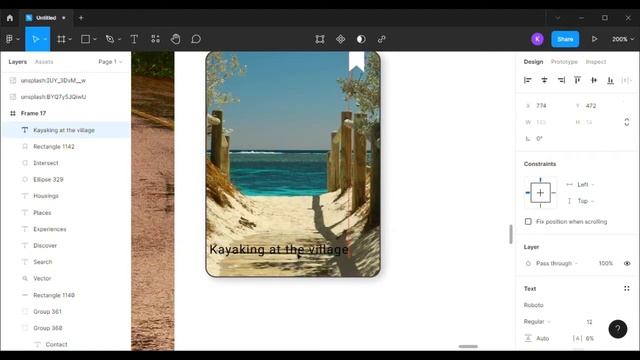
Task: Click the constraints box widget
Action: coord(540,193)
